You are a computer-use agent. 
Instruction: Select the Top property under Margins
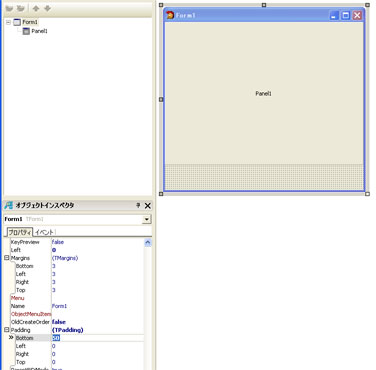click(x=21, y=290)
